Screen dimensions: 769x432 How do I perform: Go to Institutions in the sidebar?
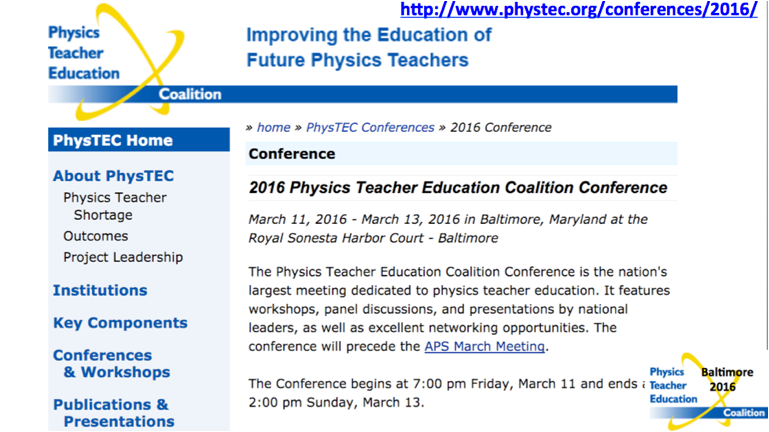(x=100, y=290)
